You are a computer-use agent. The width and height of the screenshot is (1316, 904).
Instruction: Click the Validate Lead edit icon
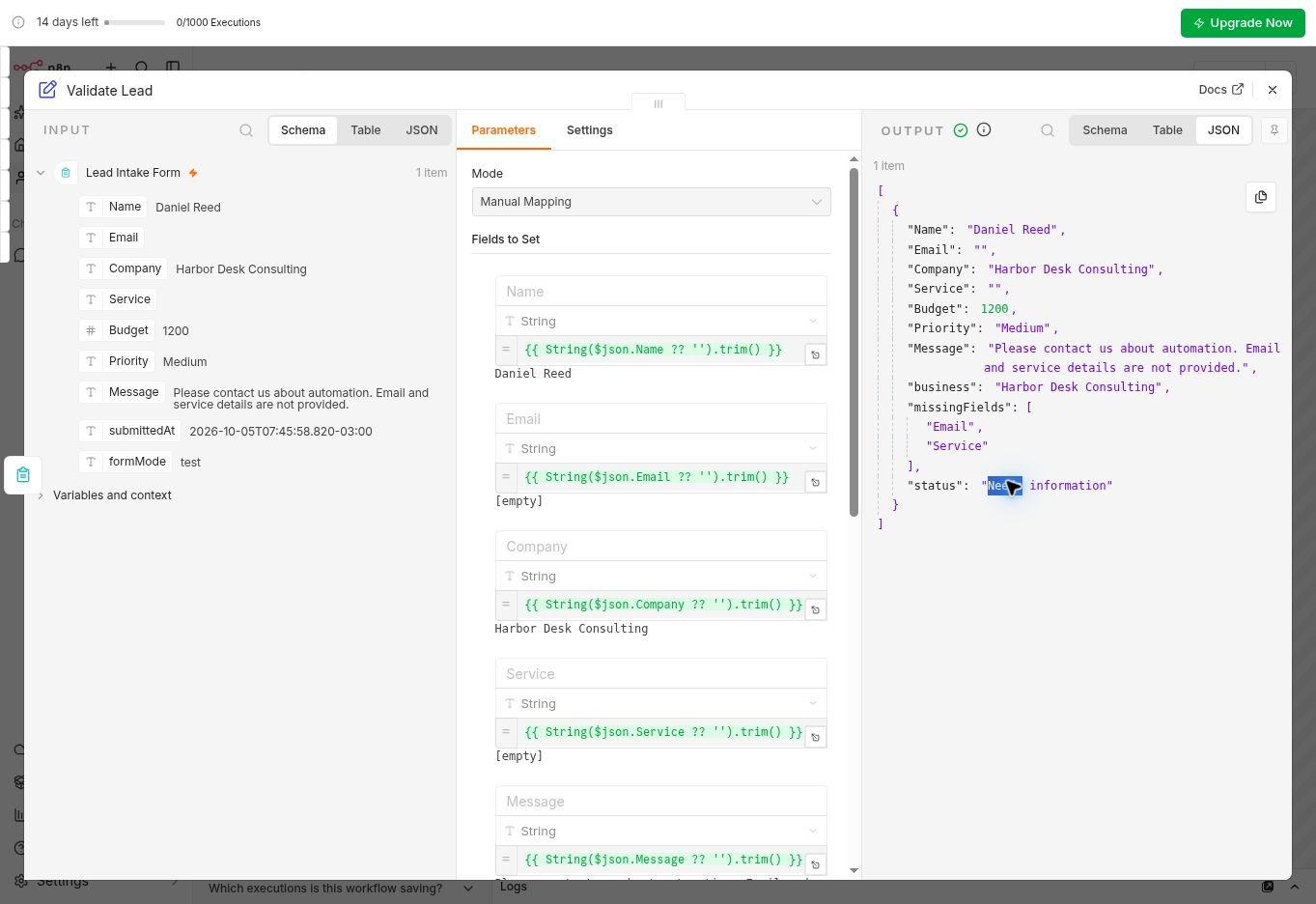pyautogui.click(x=47, y=90)
